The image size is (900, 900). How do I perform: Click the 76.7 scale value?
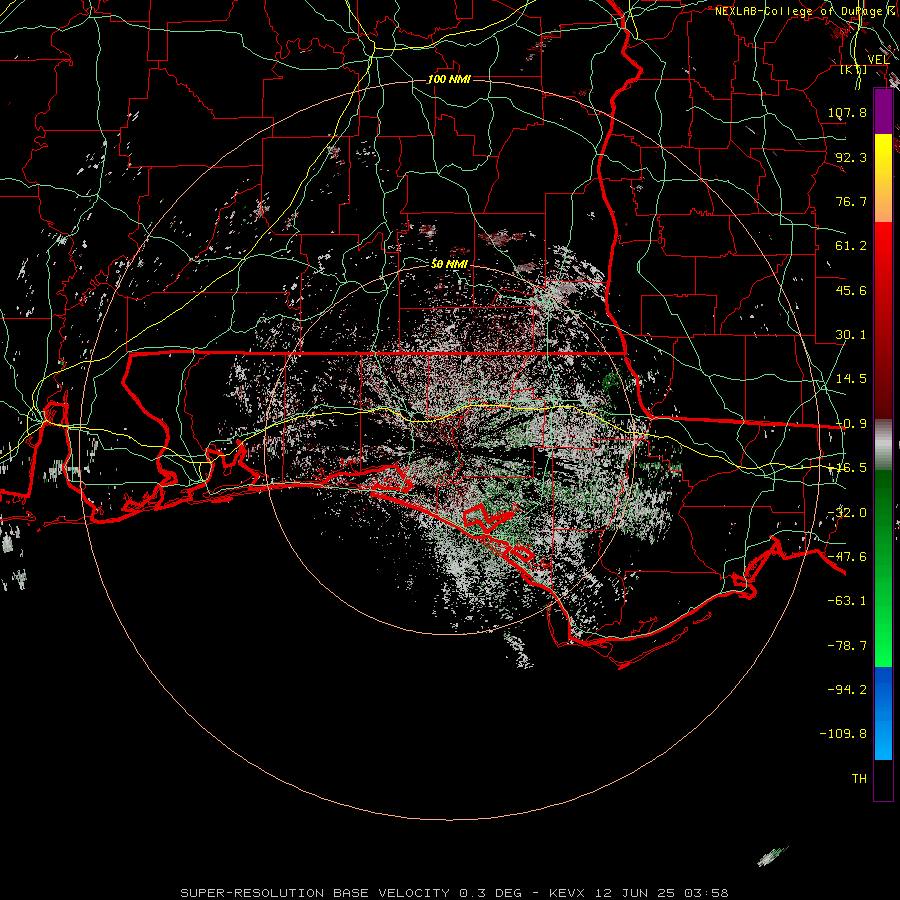click(x=851, y=201)
